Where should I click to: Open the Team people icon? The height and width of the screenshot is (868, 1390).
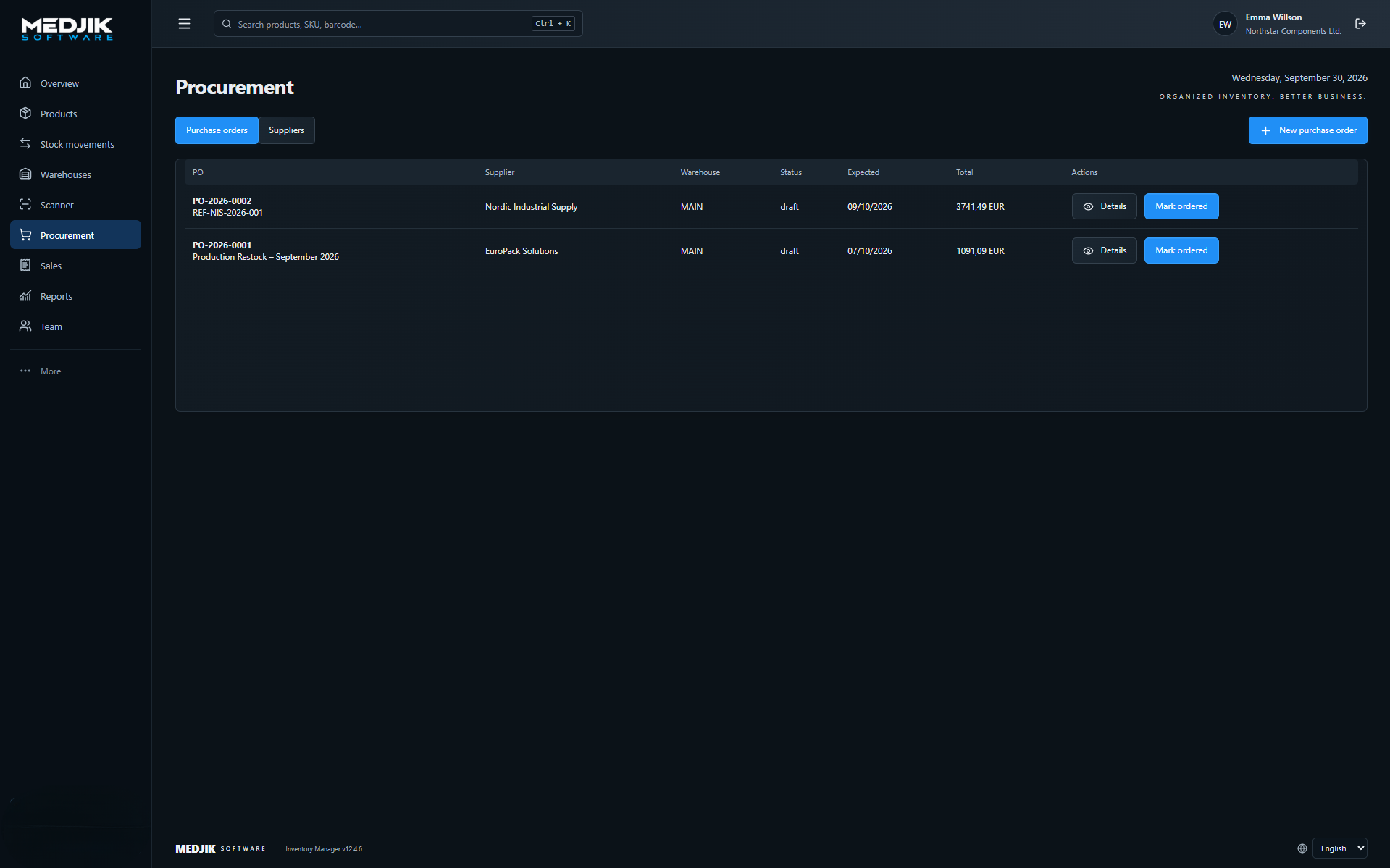coord(25,326)
